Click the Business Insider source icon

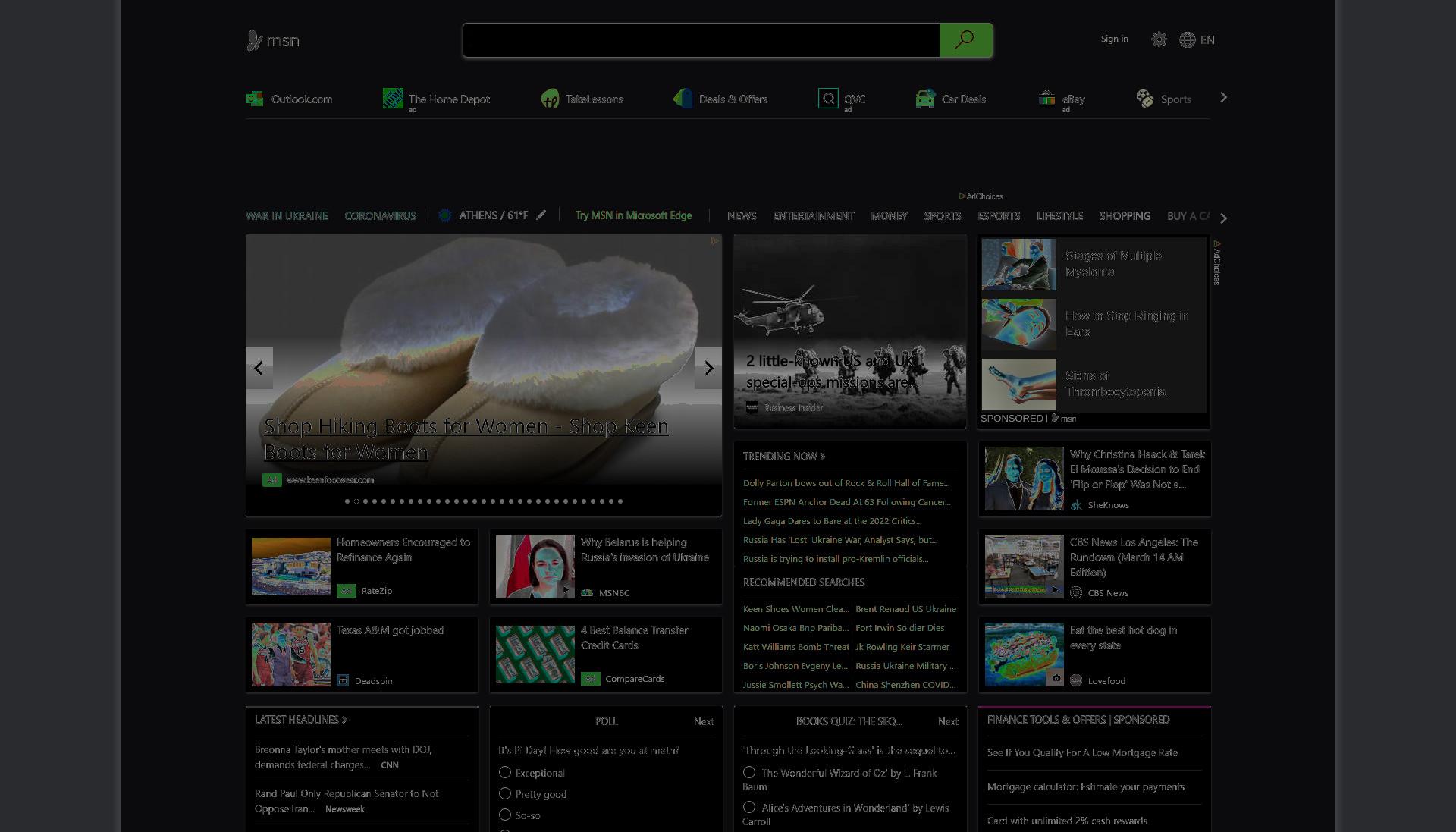752,407
